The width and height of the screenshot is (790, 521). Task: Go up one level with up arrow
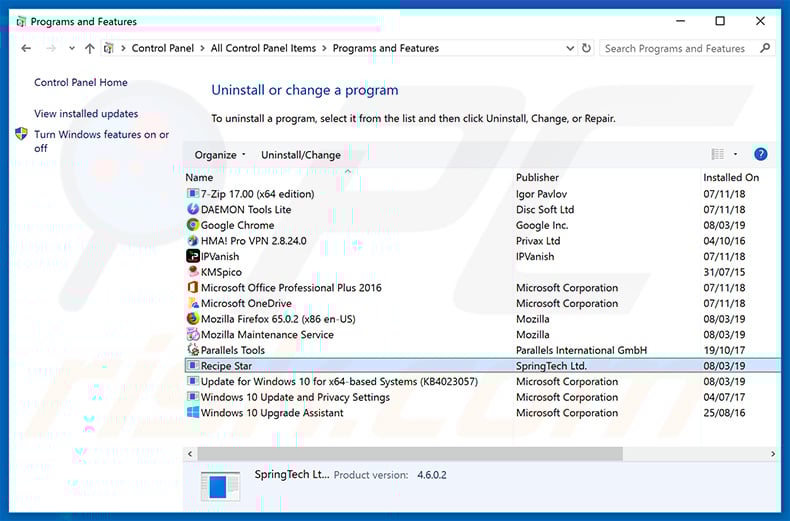(90, 48)
